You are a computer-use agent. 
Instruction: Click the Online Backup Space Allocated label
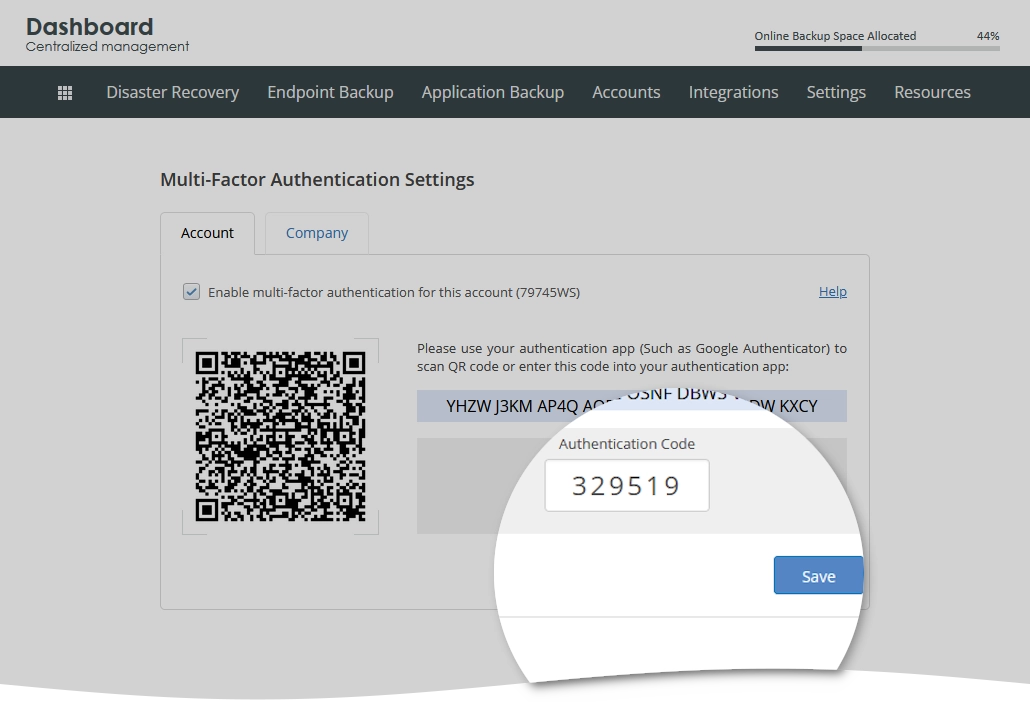click(835, 36)
